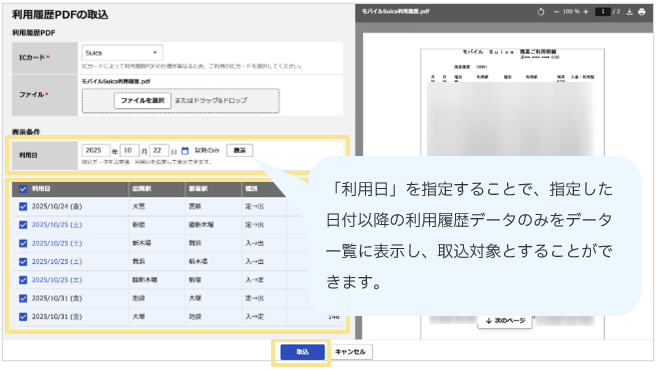This screenshot has width=658, height=370.
Task: Open the ICカード Suica dropdown
Action: [x=122, y=53]
